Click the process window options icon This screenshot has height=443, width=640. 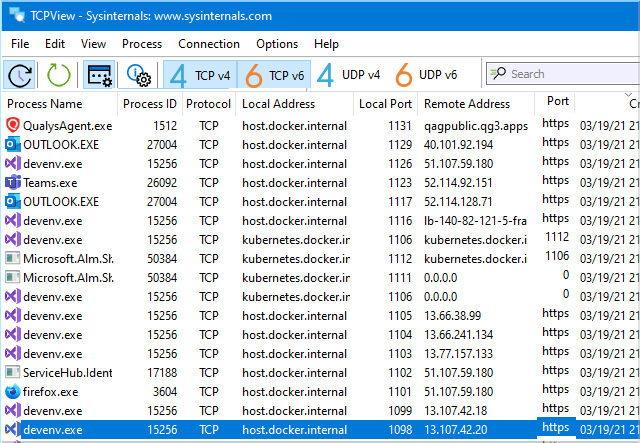click(x=99, y=75)
